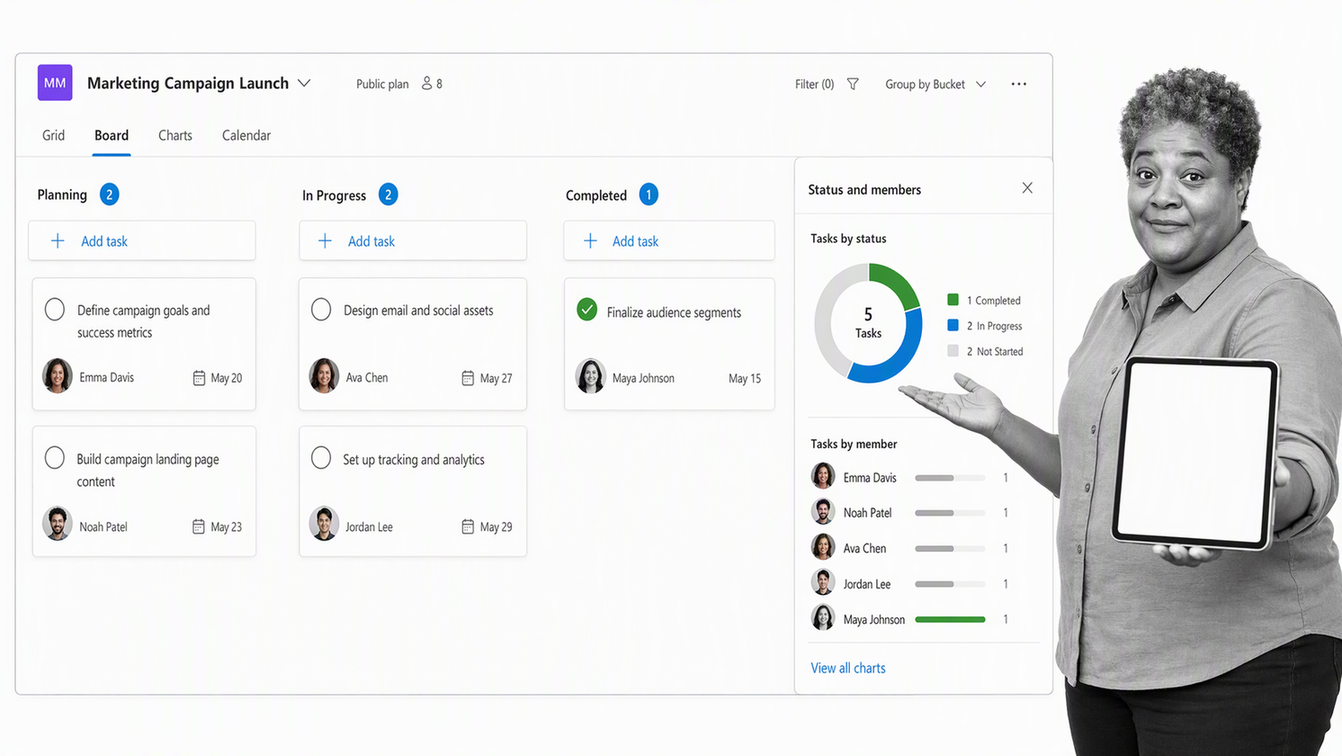Screen dimensions: 1342x756
Task: Click the Planning bucket title
Action: [x=62, y=195]
